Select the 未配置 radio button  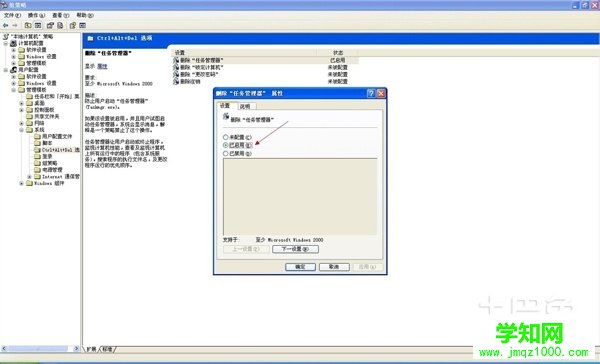pos(226,137)
